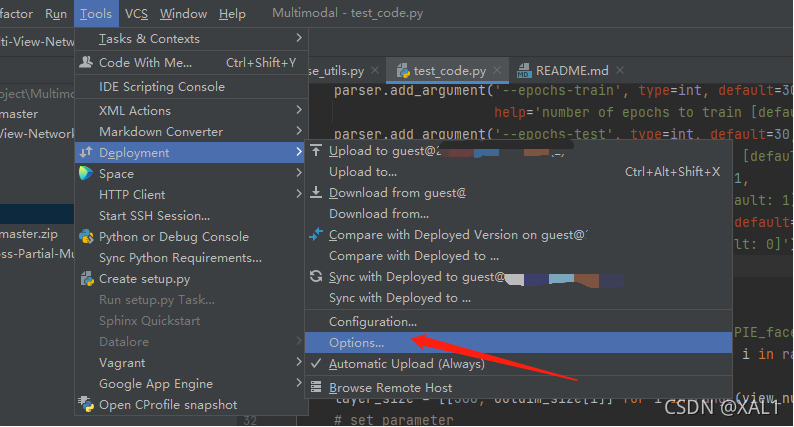Expand the Space submenu arrow
Viewport: 794px width, 427px height.
pos(299,173)
